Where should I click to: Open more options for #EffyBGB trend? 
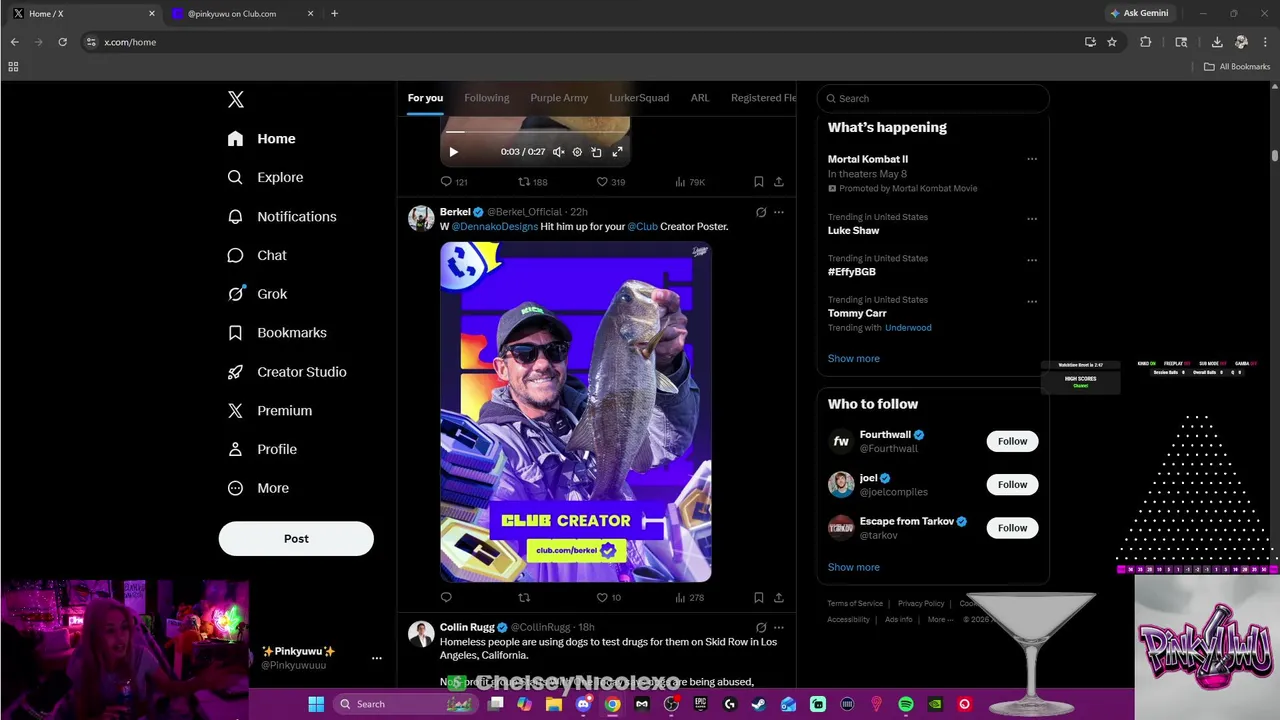pyautogui.click(x=1032, y=260)
